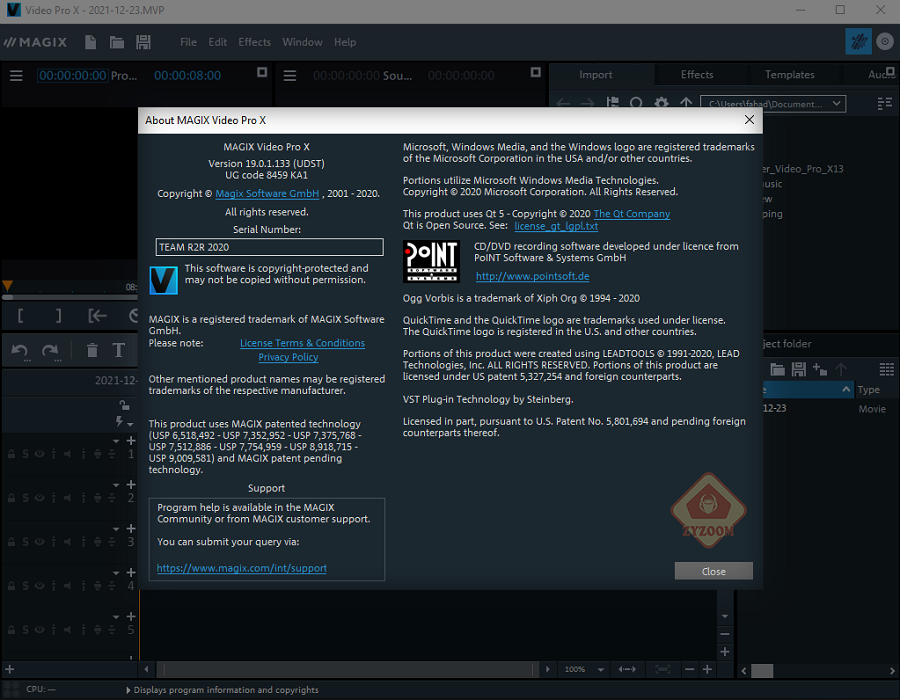
Task: Save icon in project folder panel
Action: [x=798, y=370]
